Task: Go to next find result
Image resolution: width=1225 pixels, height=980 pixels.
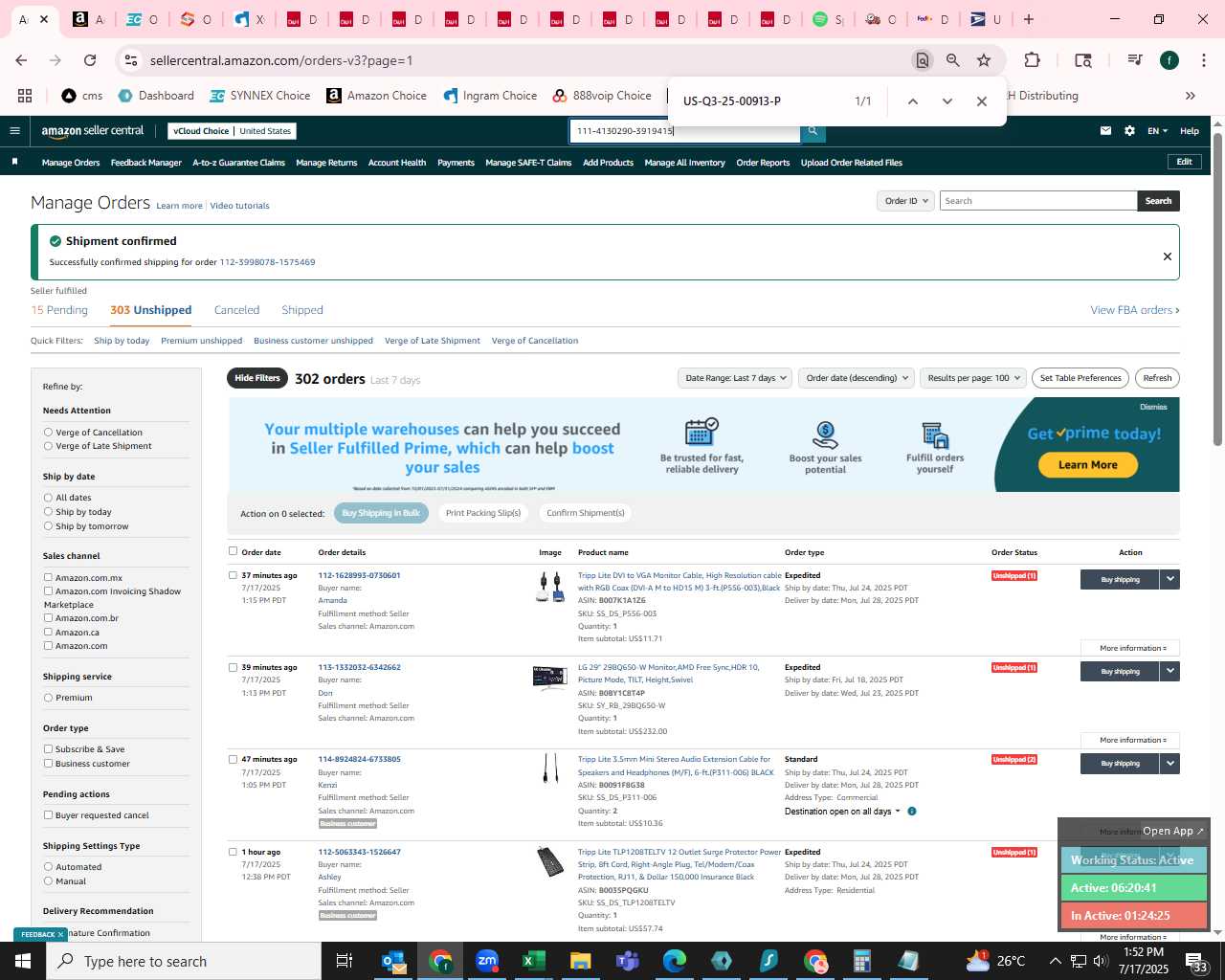Action: (x=947, y=101)
